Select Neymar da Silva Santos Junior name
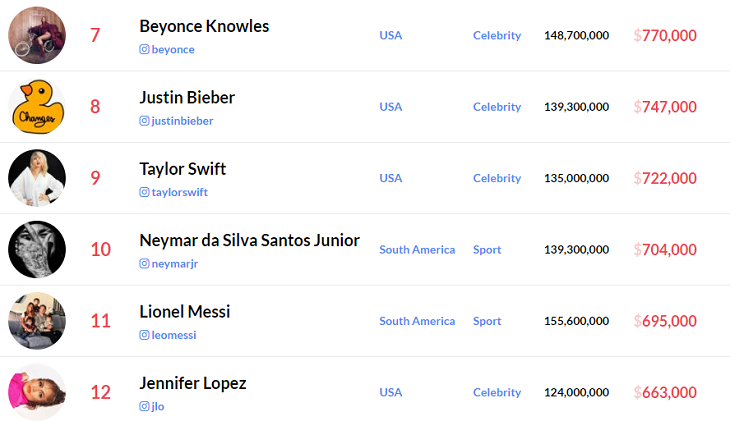Screen dimensions: 730x421 coord(249,241)
